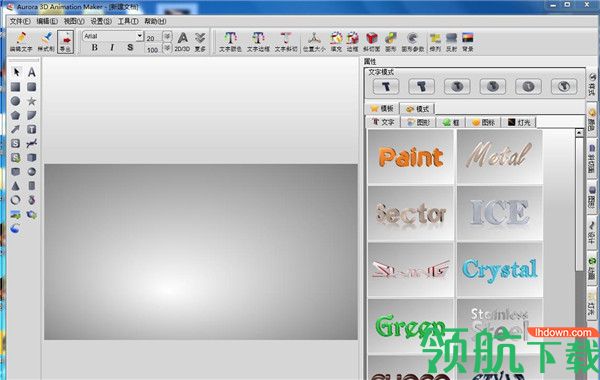The height and width of the screenshot is (380, 600).
Task: Switch to the 模板 templates tab
Action: coord(382,109)
